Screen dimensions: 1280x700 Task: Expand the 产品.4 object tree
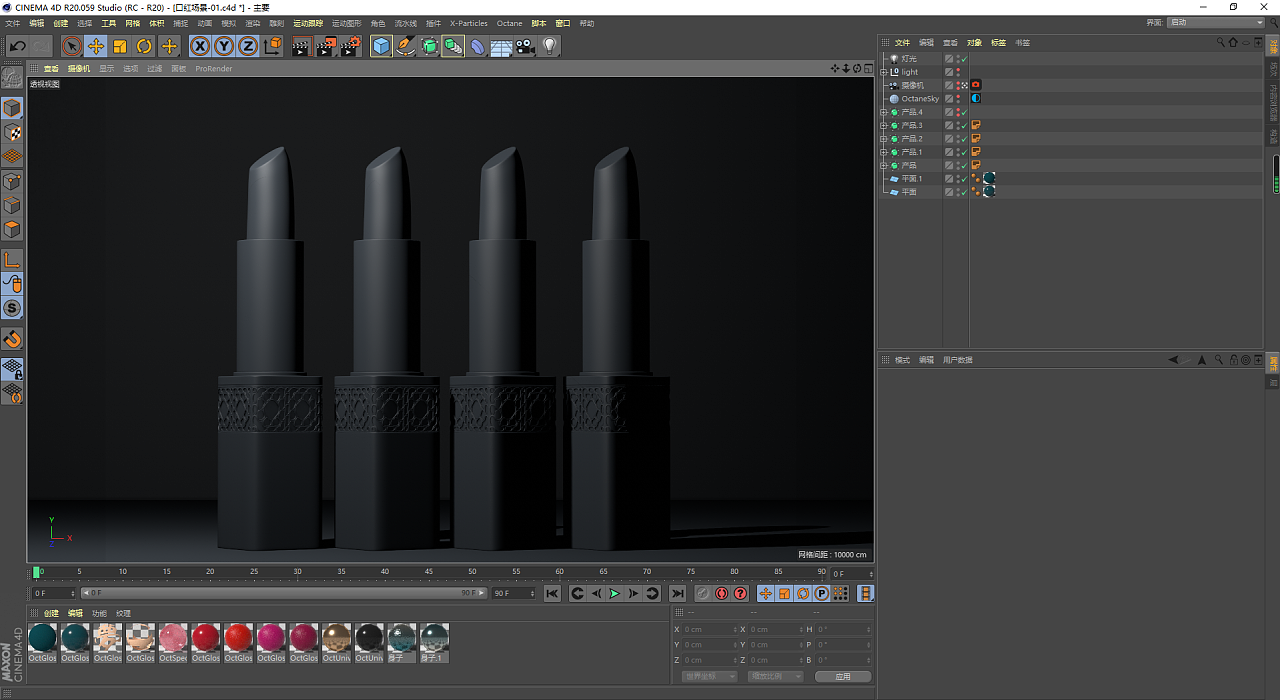pyautogui.click(x=884, y=112)
